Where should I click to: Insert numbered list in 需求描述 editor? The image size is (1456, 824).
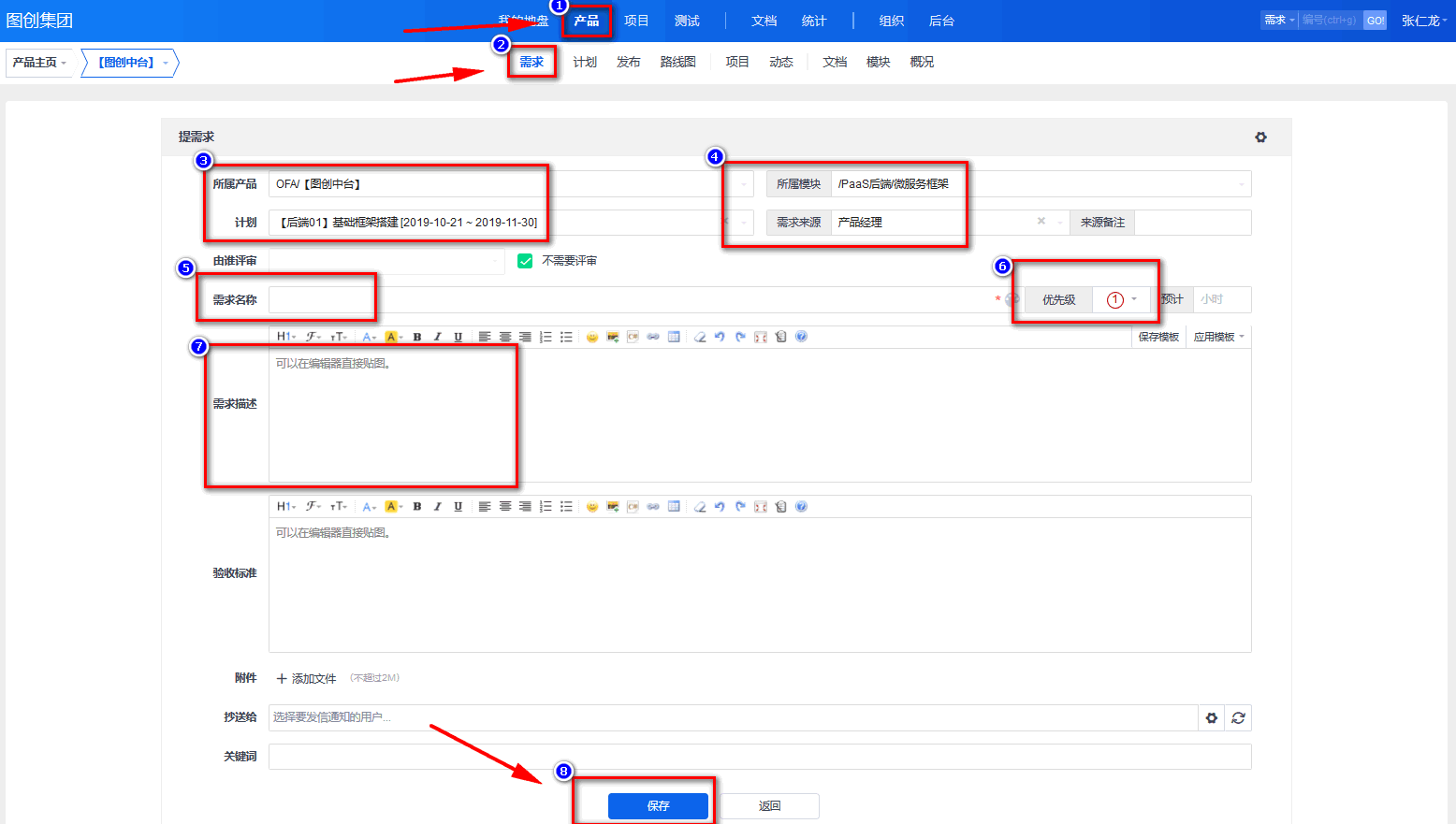coord(546,337)
